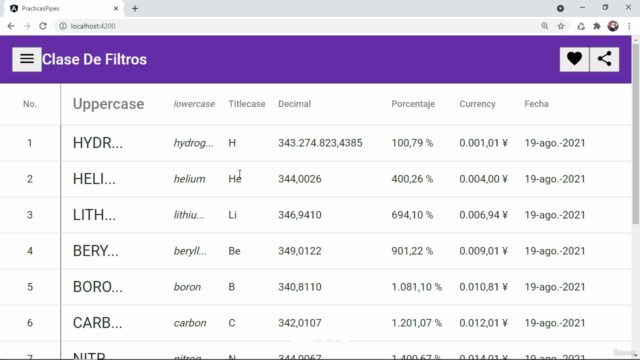View site information icon beside URL

click(x=63, y=26)
